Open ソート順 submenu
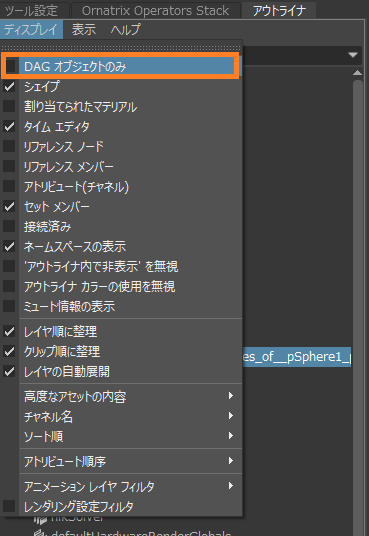The image size is (369, 536). [x=131, y=436]
